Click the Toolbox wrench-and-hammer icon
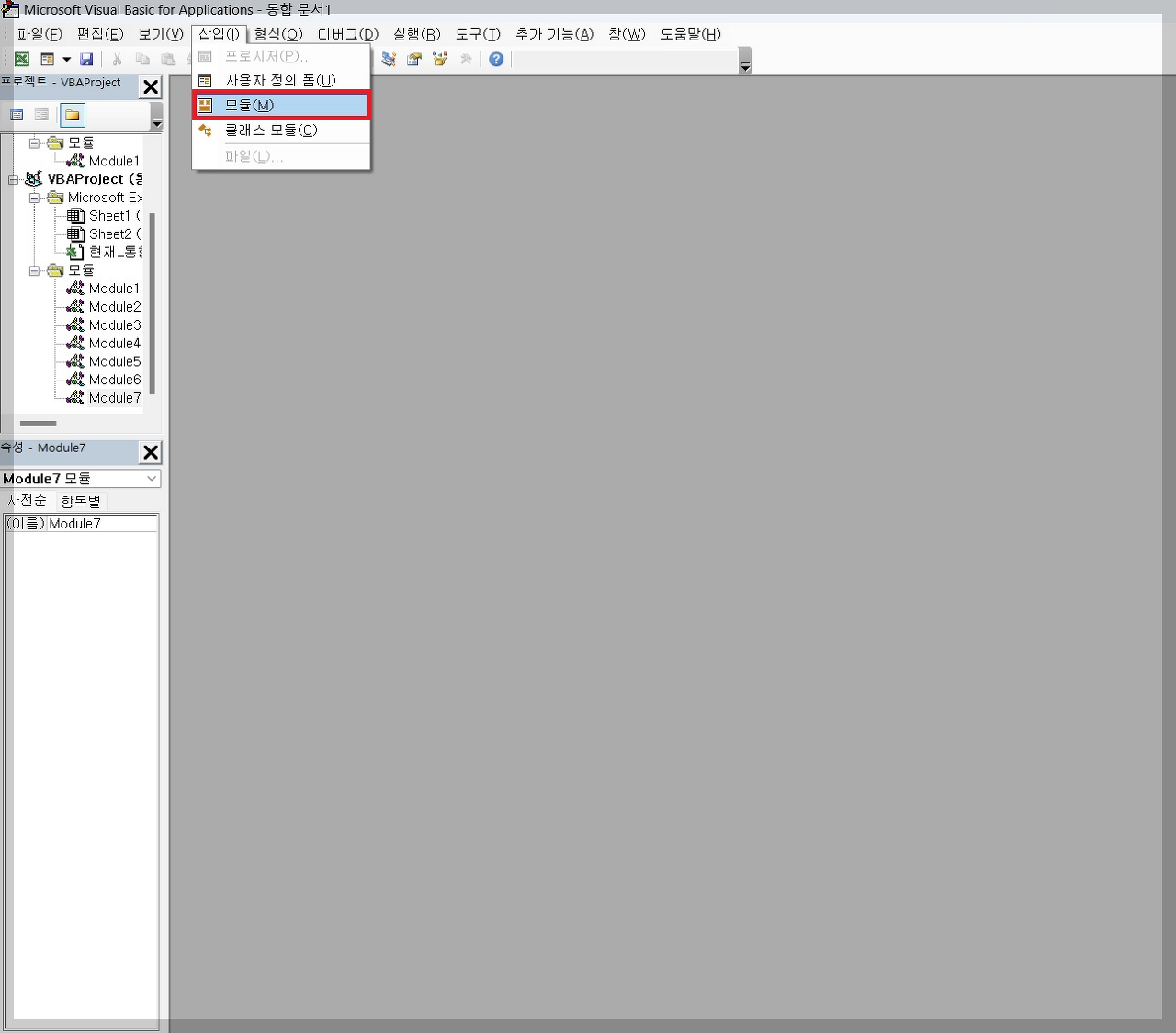This screenshot has height=1033, width=1176. (x=466, y=59)
